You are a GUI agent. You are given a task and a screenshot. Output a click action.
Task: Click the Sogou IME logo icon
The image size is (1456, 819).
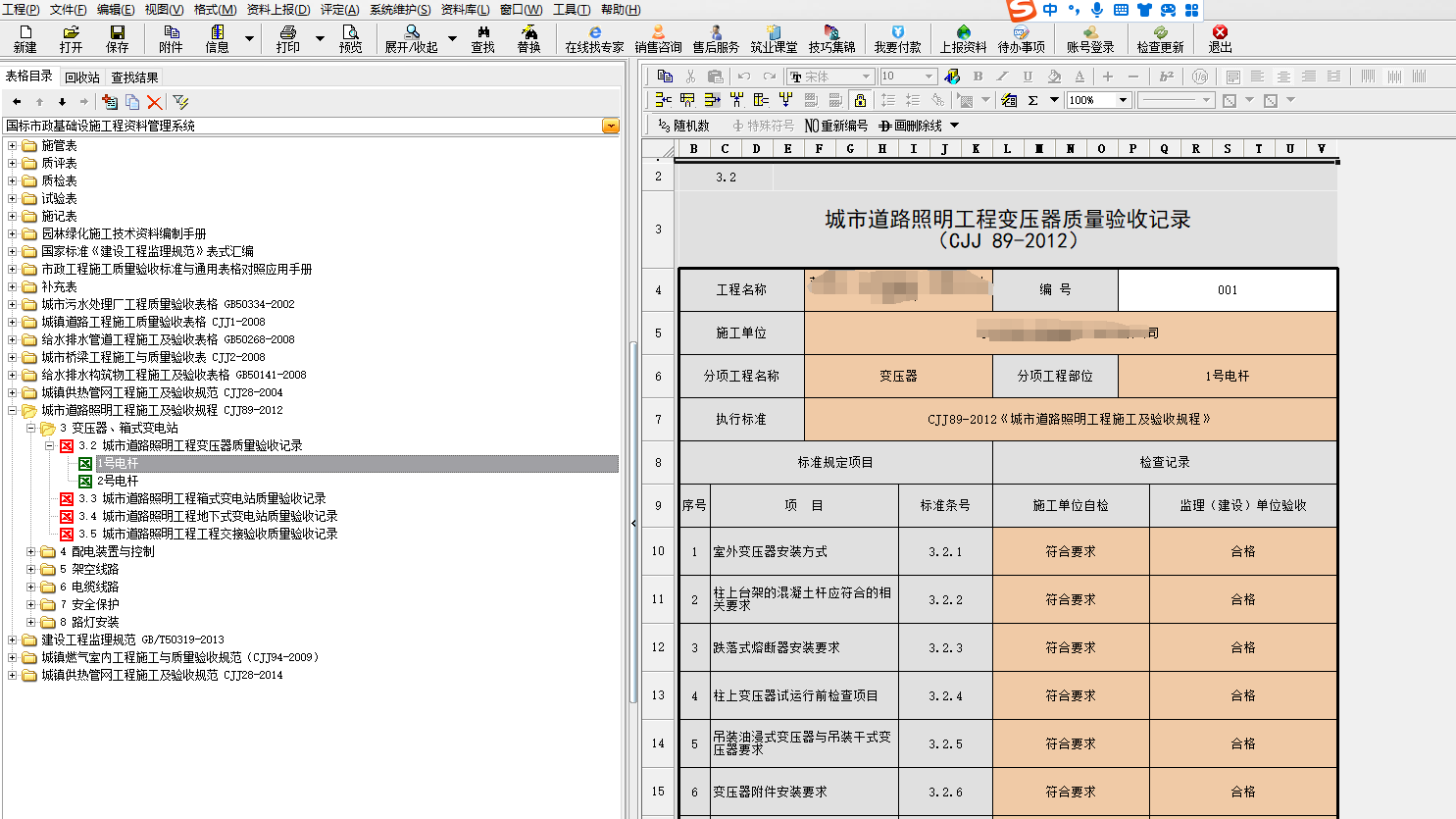1023,10
